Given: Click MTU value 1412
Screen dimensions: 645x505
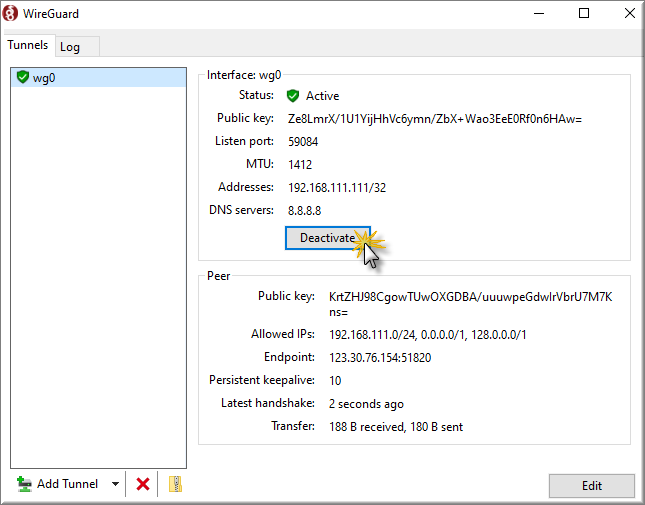Looking at the screenshot, I should 300,164.
